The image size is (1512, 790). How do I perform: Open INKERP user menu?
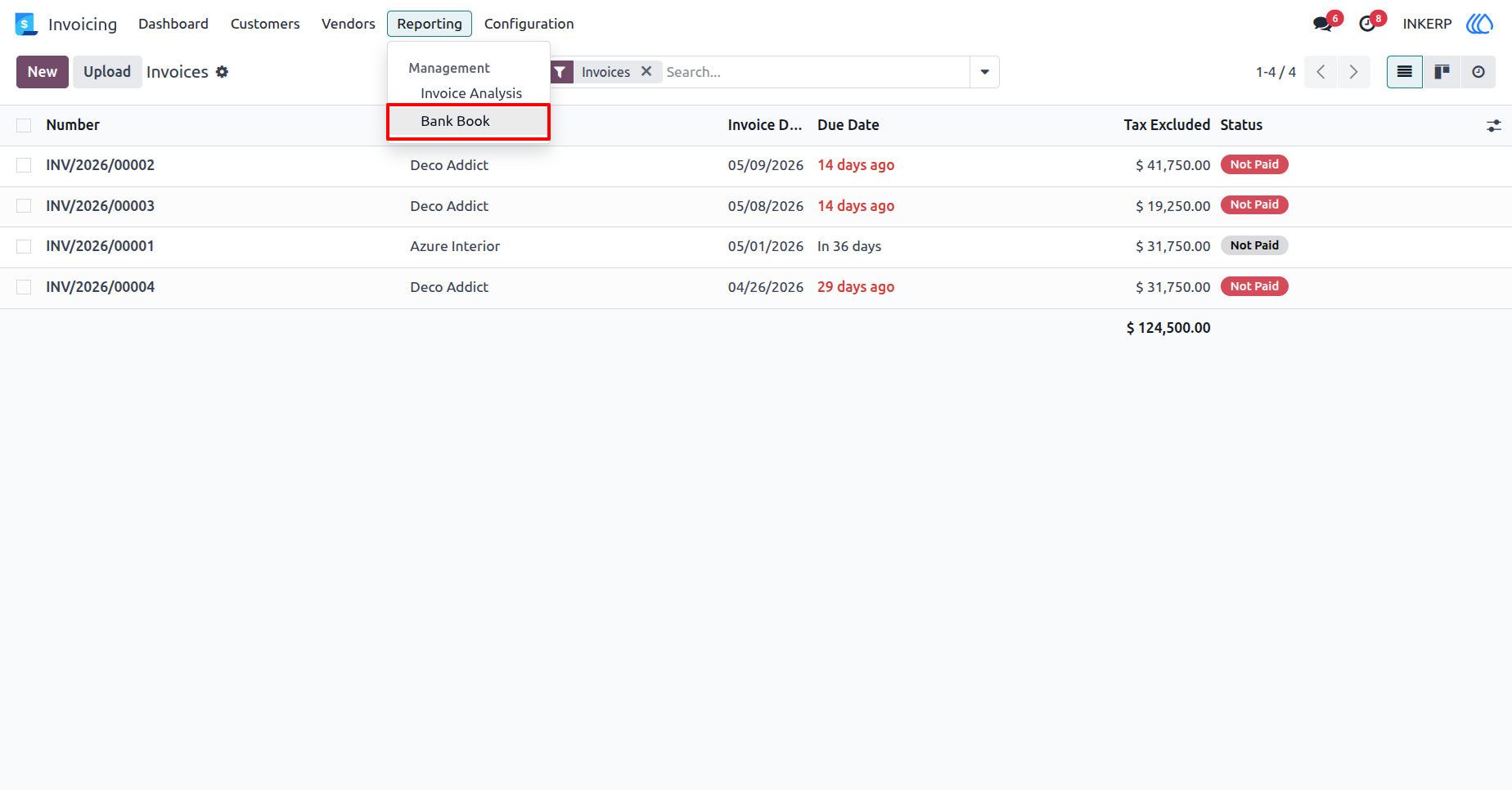click(x=1427, y=24)
